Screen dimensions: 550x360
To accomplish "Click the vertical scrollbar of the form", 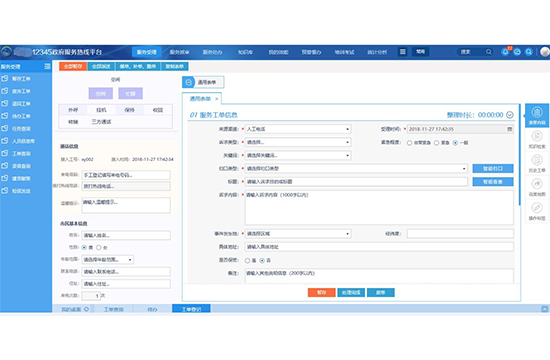I will [519, 154].
